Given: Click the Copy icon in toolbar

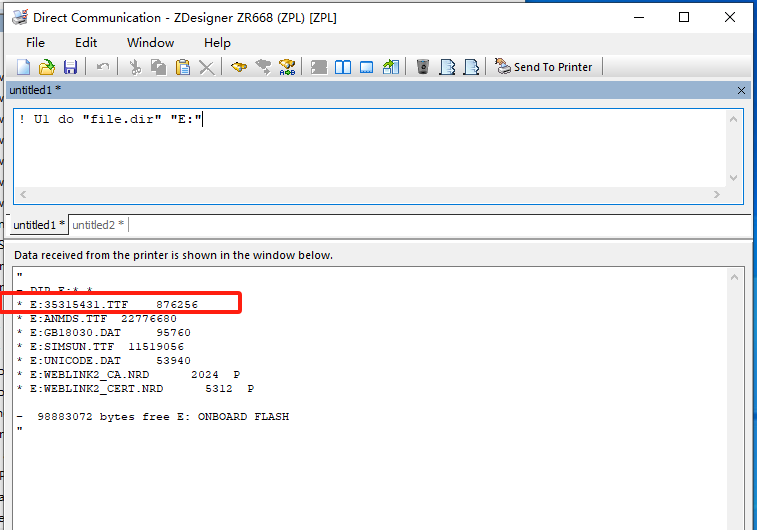Looking at the screenshot, I should (x=159, y=67).
